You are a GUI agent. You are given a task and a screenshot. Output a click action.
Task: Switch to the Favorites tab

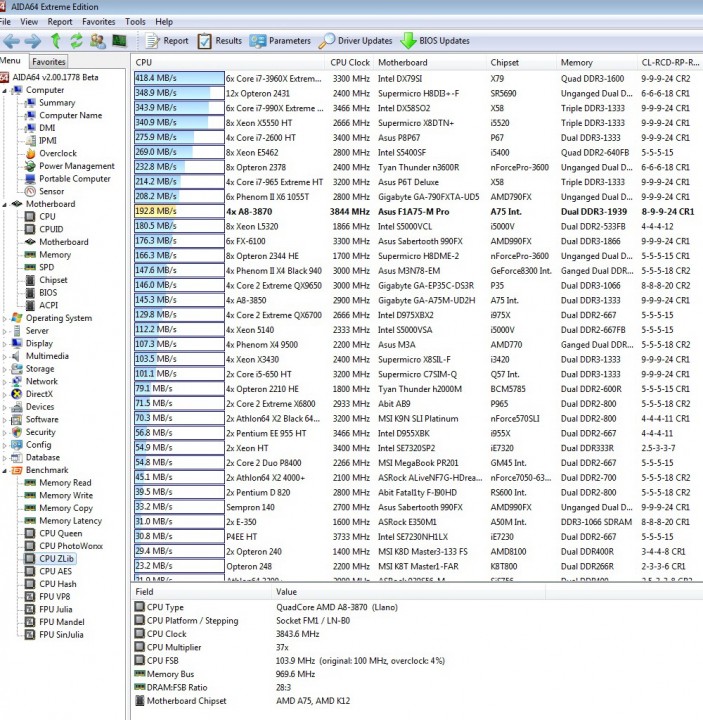[49, 62]
